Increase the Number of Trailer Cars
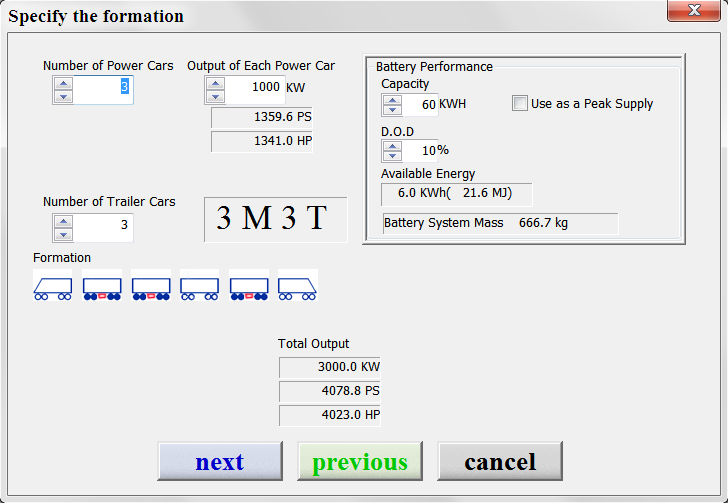 pyautogui.click(x=63, y=221)
